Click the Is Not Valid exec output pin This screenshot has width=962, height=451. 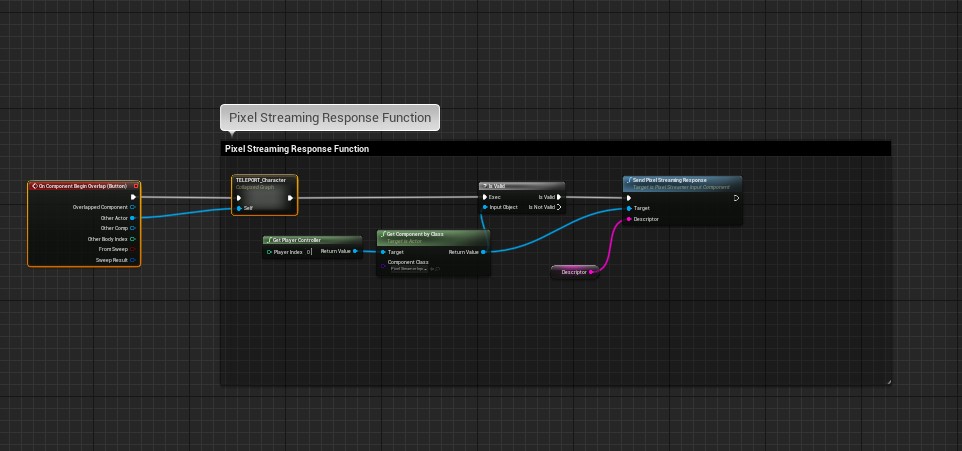coord(559,207)
